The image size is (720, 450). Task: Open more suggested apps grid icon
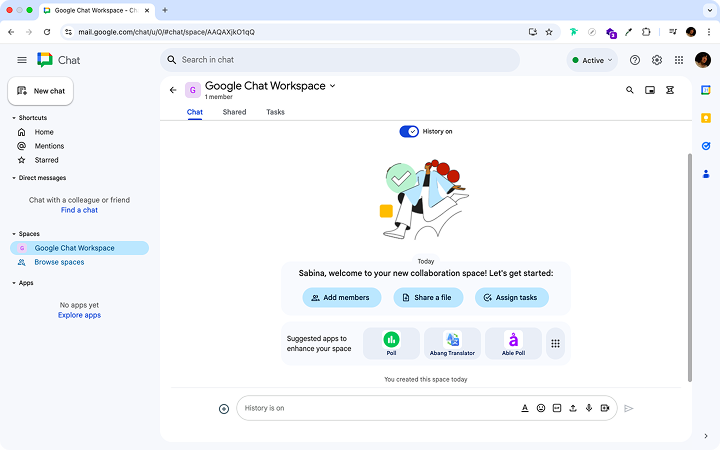coord(555,343)
